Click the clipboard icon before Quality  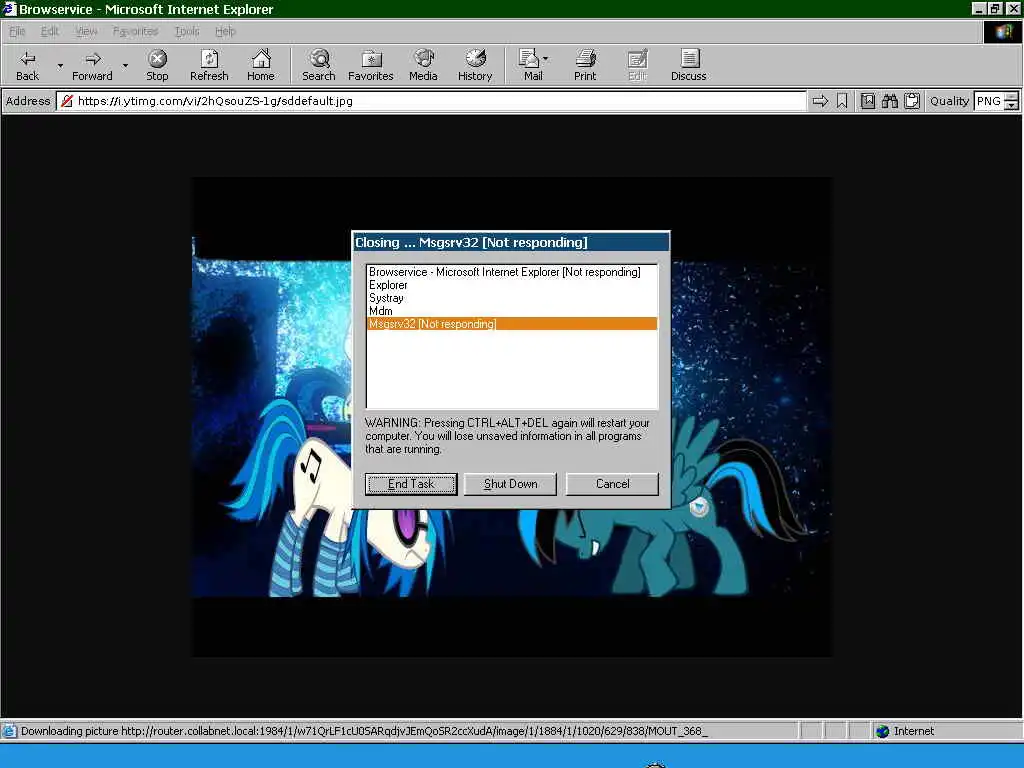[912, 101]
